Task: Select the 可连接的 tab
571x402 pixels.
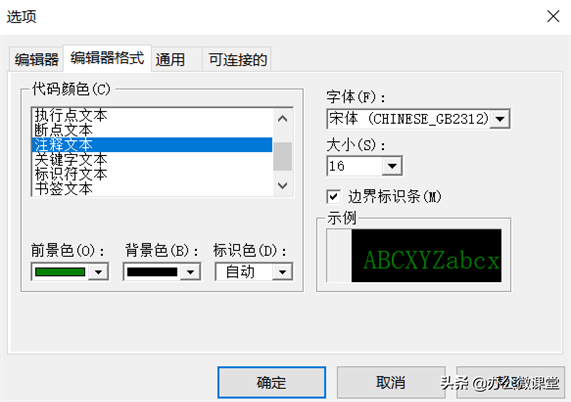Action: click(x=237, y=59)
